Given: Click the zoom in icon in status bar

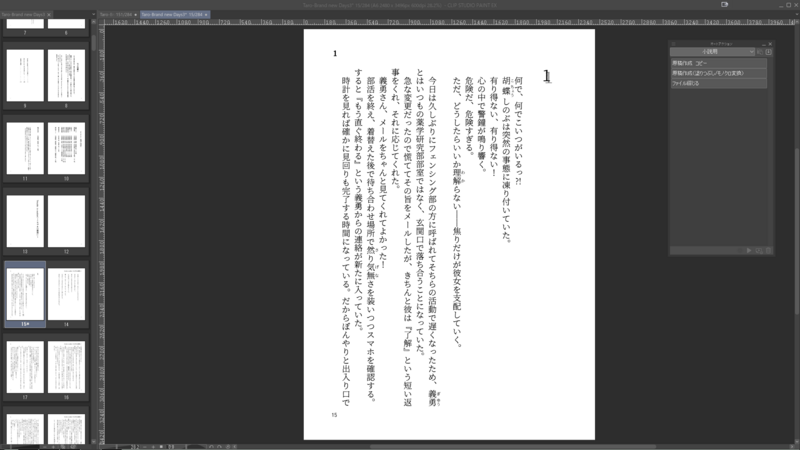Looking at the screenshot, I should pyautogui.click(x=153, y=447).
